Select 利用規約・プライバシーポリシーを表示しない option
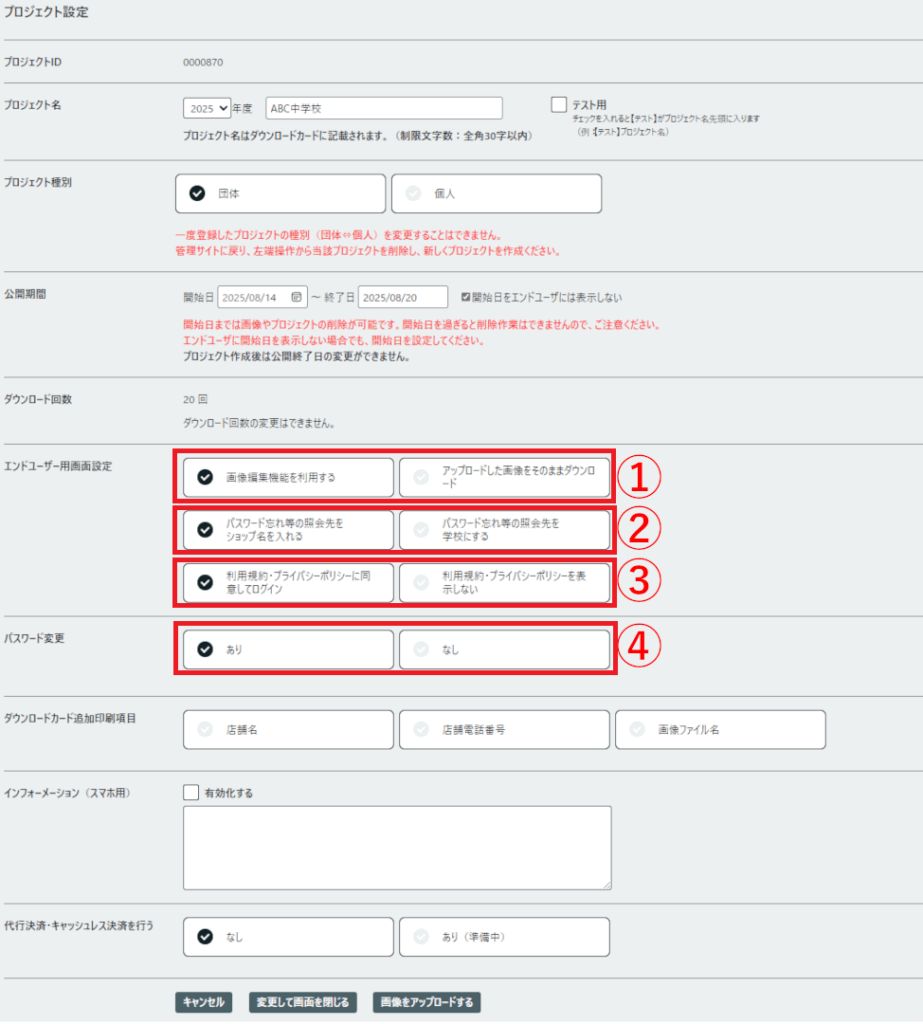Viewport: 923px width, 1024px height. click(504, 583)
